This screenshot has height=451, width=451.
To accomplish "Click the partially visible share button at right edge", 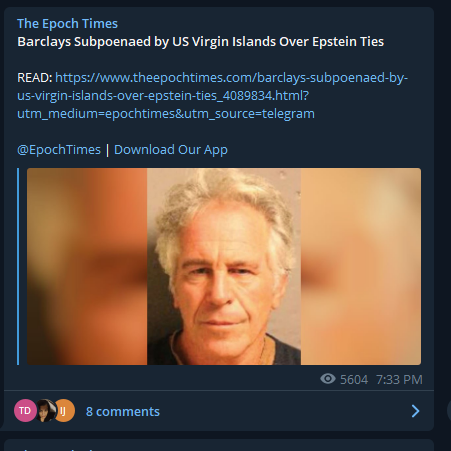I will pyautogui.click(x=449, y=411).
